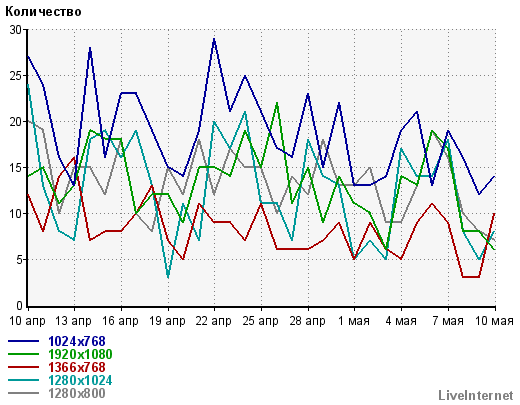Click the green line swatch for 1920x1080
Screen dimensions: 520x405
tap(23, 354)
